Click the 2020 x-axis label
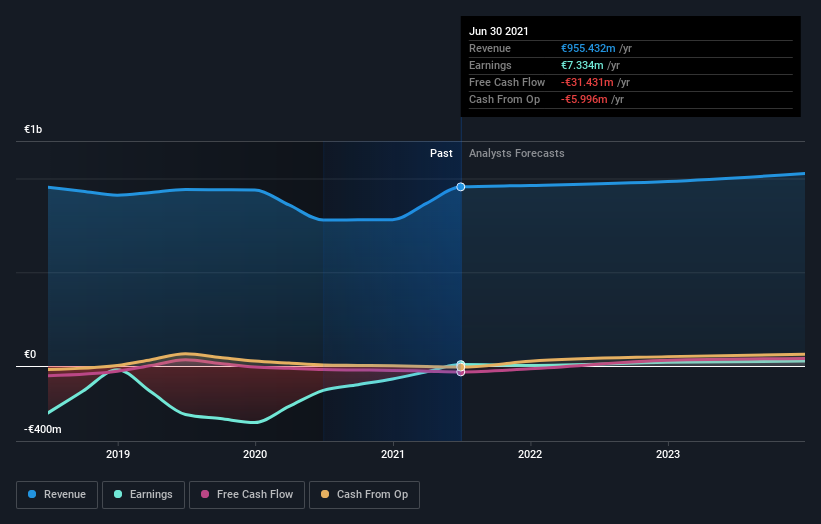 point(255,454)
